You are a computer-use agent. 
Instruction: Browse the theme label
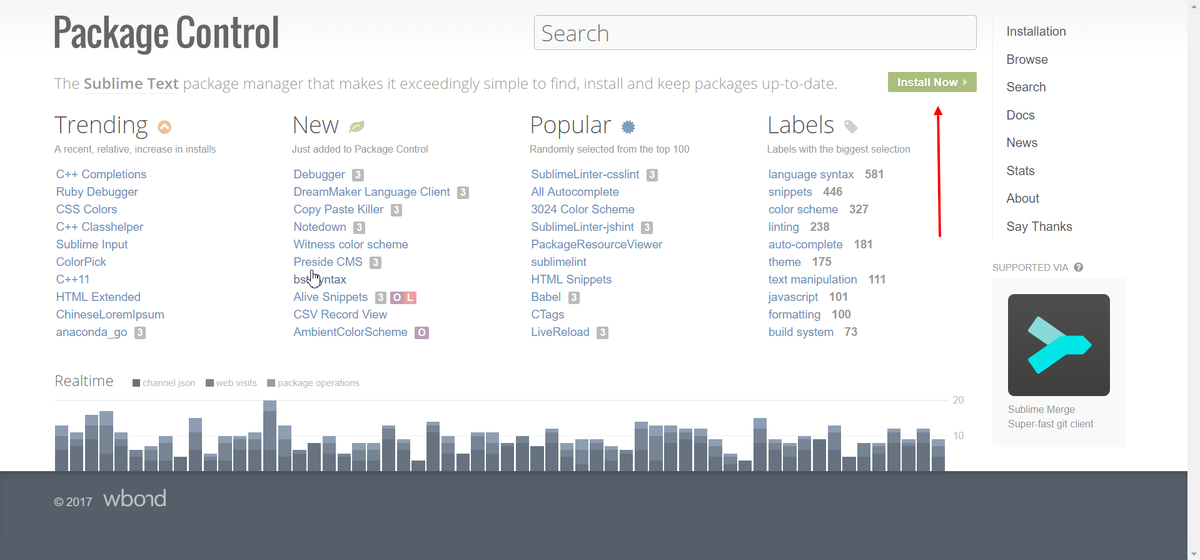(785, 262)
